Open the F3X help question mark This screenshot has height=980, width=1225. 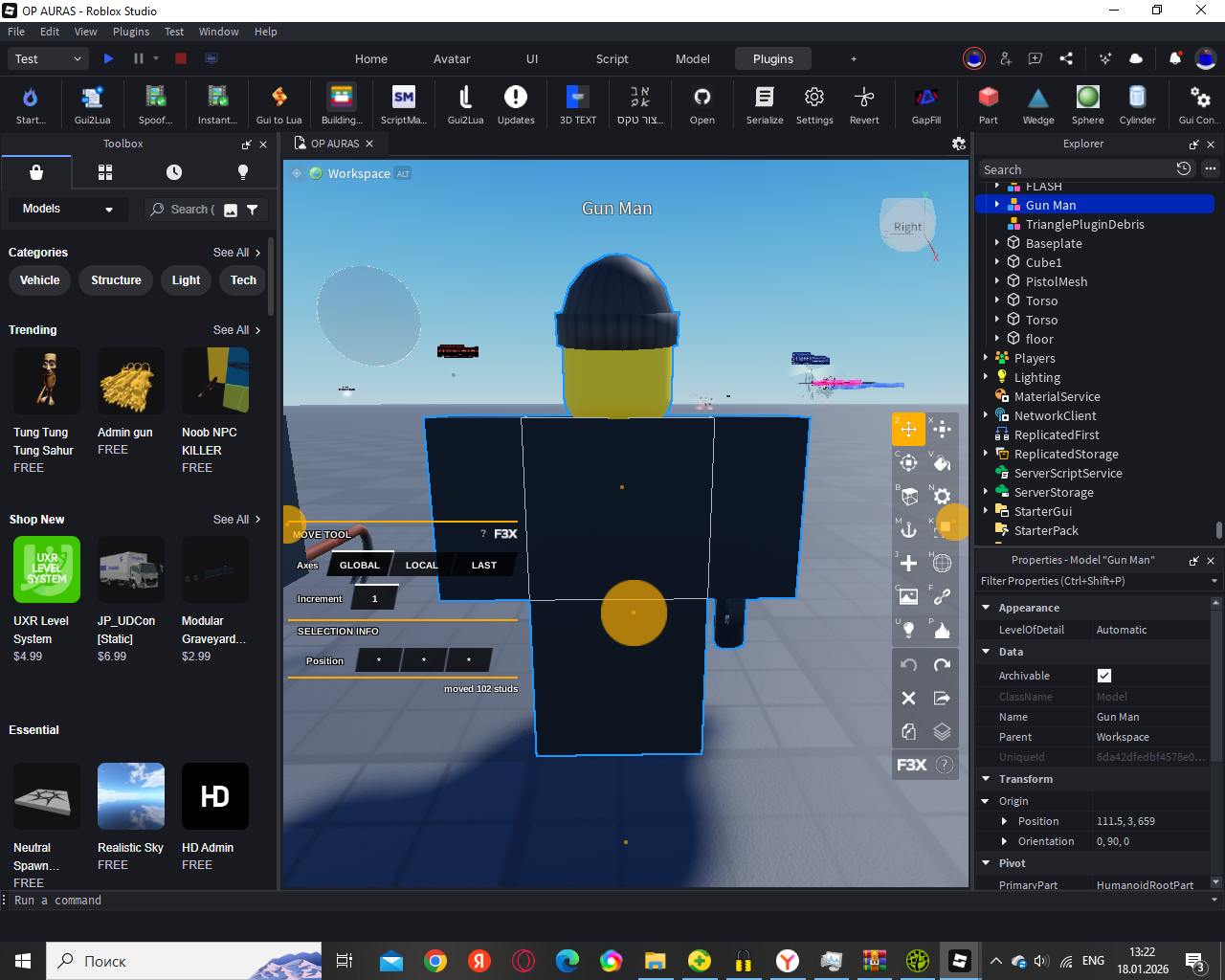click(x=944, y=765)
